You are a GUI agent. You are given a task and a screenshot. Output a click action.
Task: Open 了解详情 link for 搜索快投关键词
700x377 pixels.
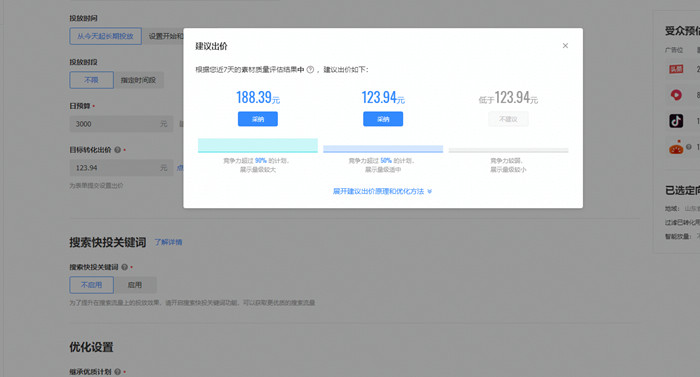pos(168,242)
